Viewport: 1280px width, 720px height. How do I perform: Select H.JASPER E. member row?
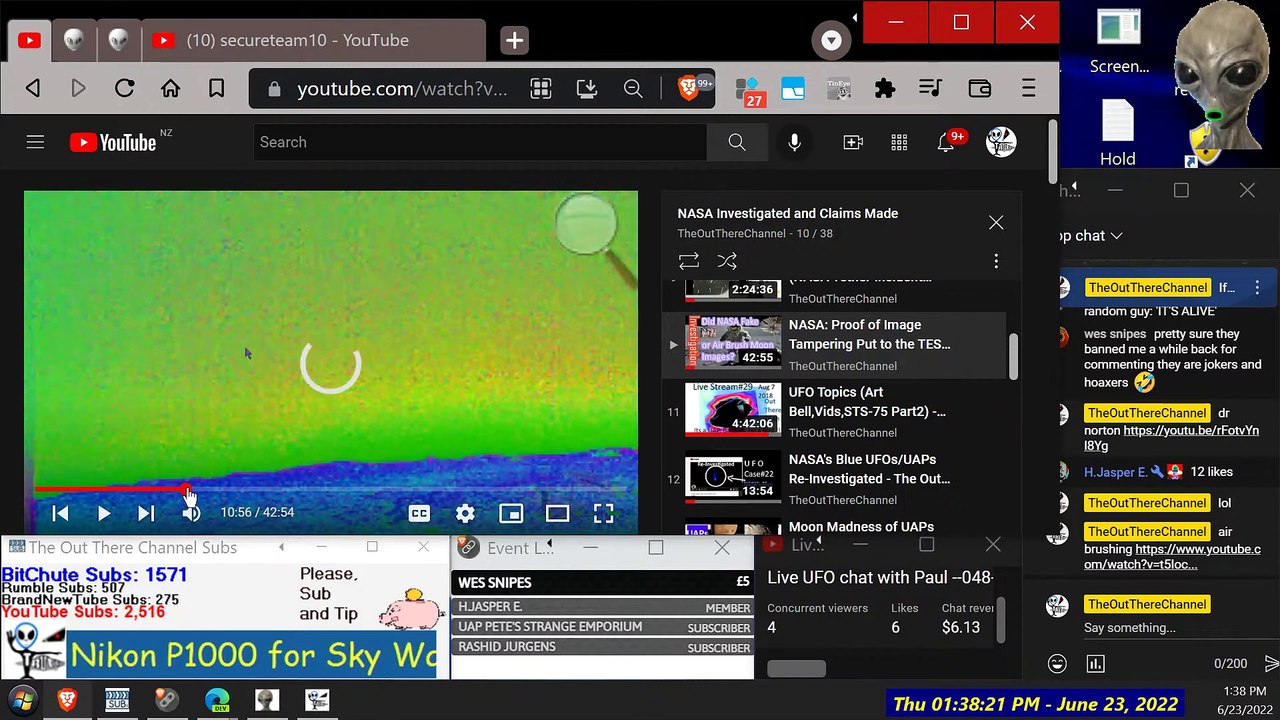pyautogui.click(x=603, y=607)
